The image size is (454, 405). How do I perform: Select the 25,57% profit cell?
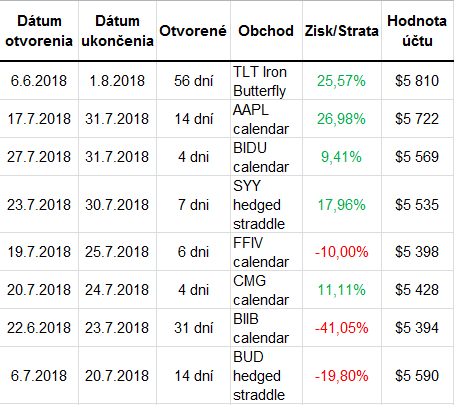coord(342,81)
